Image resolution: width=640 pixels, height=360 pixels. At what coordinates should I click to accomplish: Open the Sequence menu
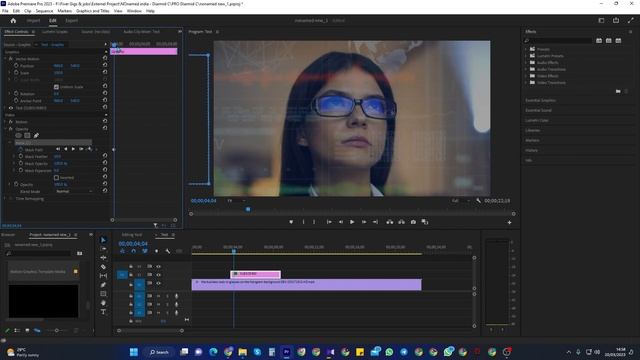pyautogui.click(x=44, y=11)
